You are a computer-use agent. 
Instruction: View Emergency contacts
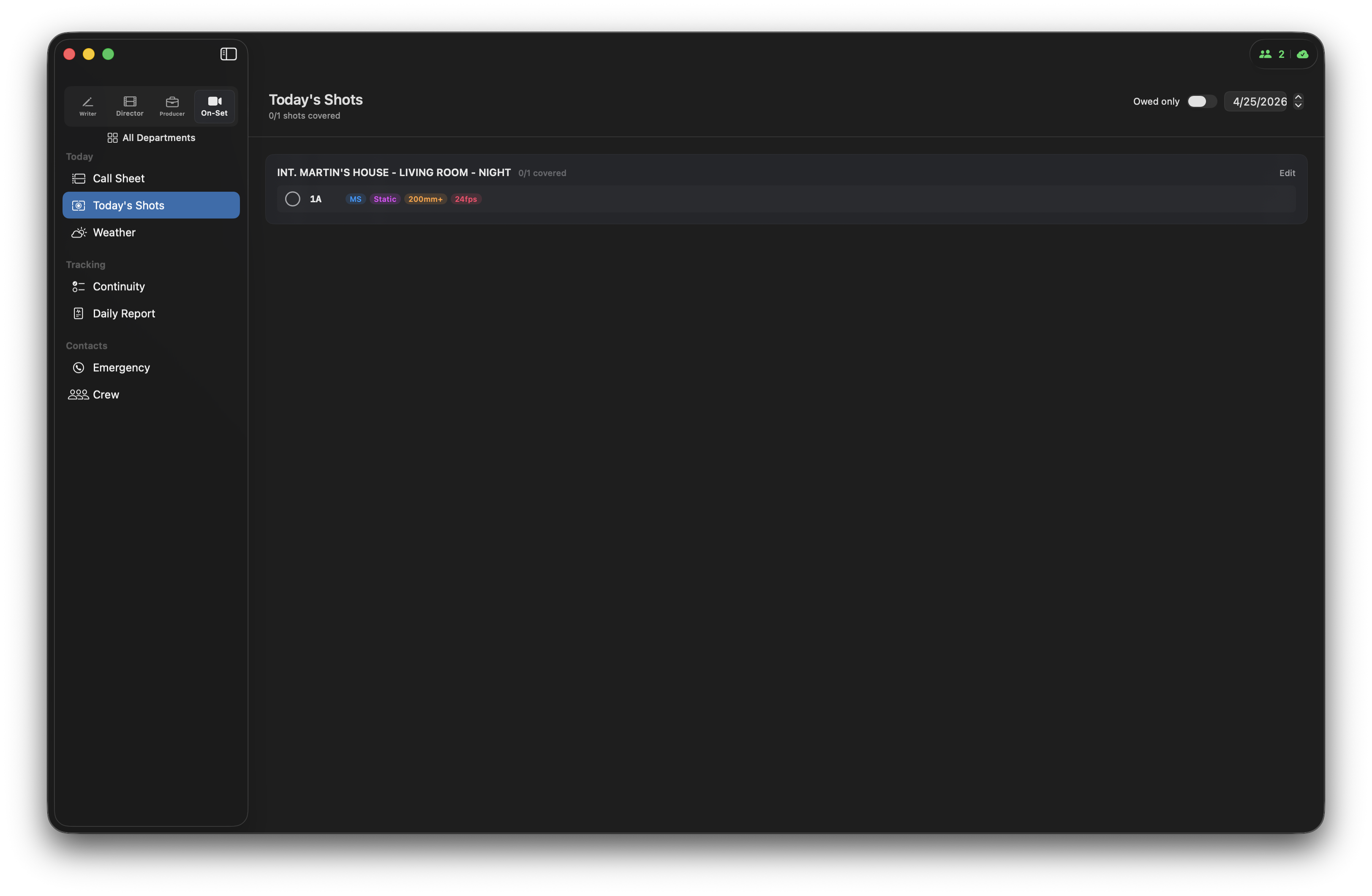[x=121, y=368]
